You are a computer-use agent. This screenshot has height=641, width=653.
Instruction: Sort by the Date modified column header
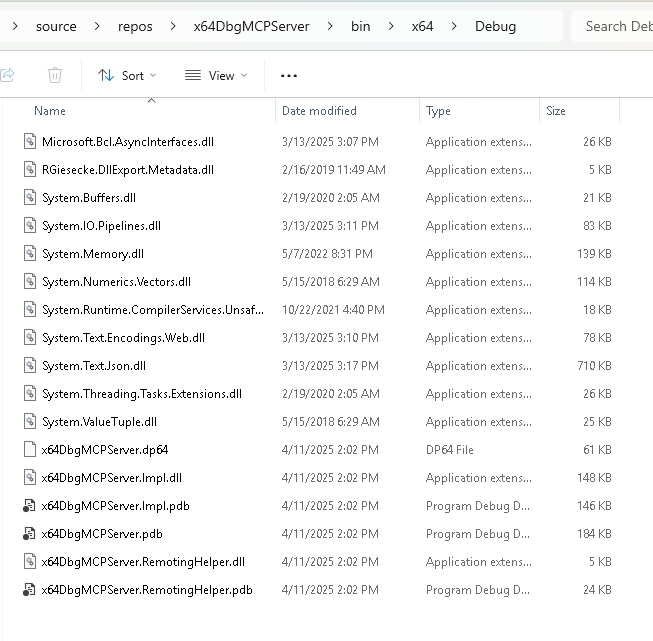pyautogui.click(x=319, y=111)
